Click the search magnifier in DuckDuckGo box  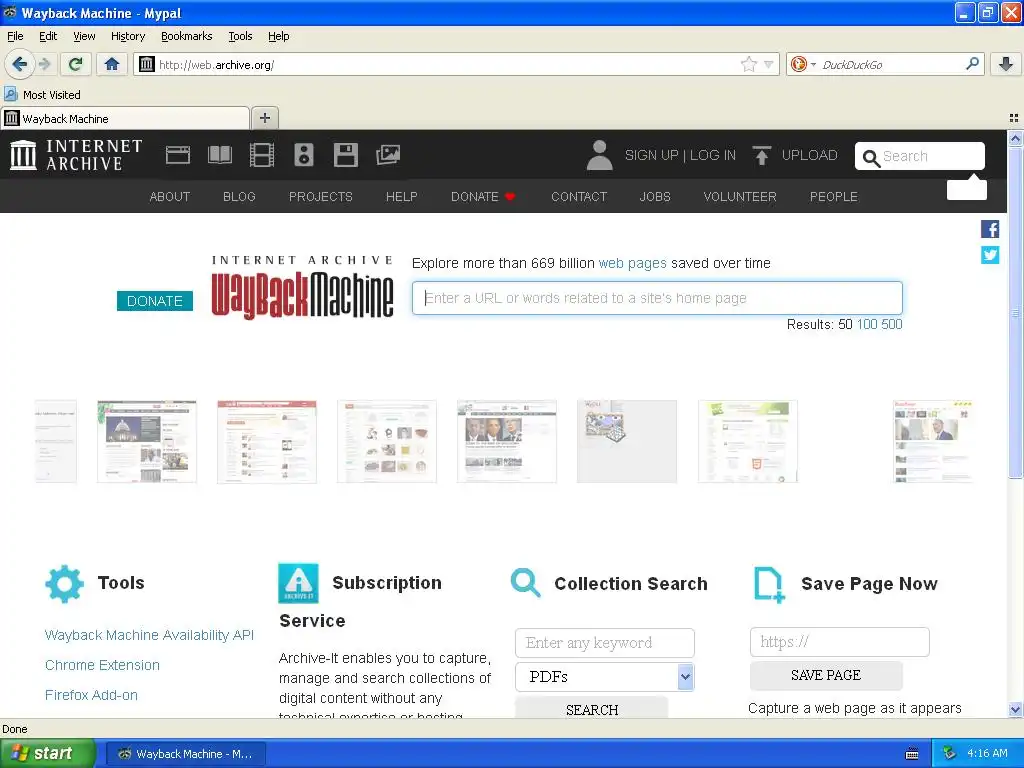tap(972, 63)
